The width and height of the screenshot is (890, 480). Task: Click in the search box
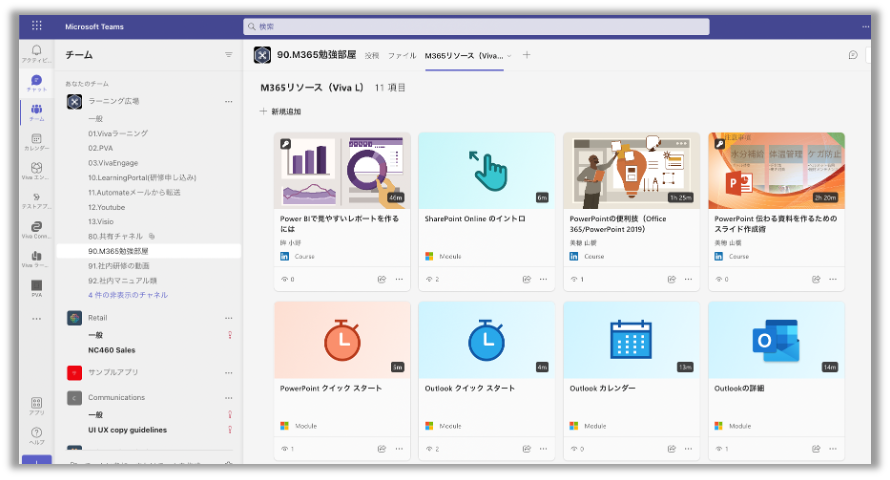click(x=476, y=27)
